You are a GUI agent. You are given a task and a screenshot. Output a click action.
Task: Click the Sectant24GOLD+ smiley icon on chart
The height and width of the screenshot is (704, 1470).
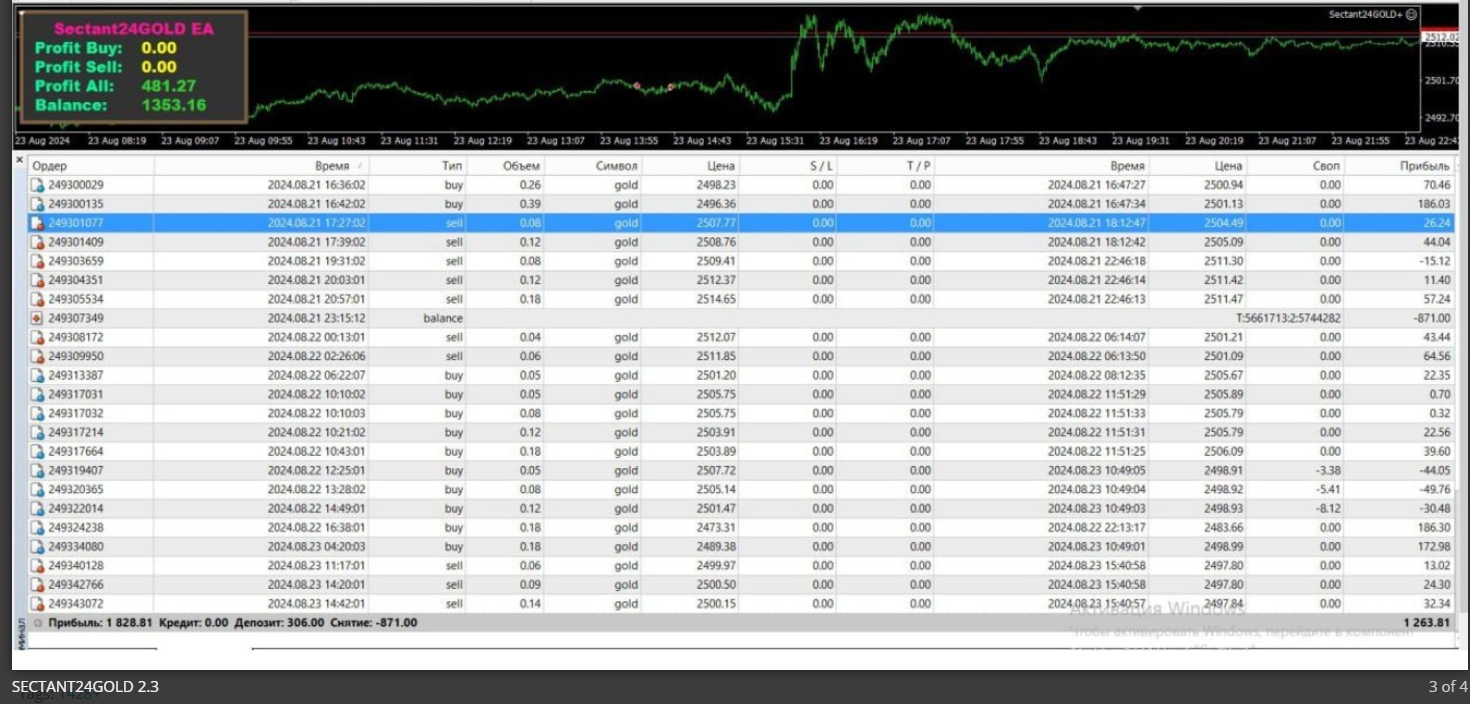click(x=1411, y=14)
